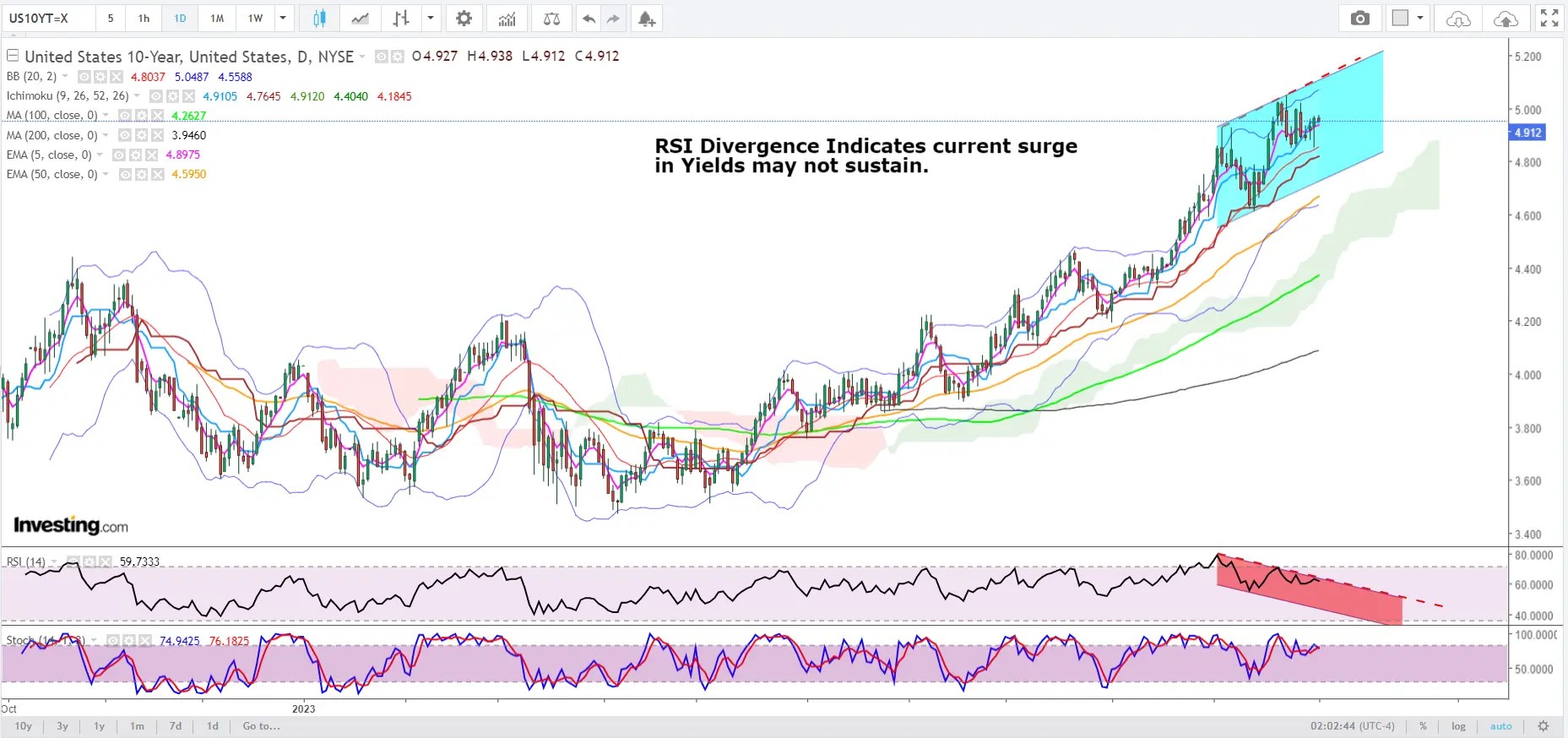
Task: Save chart layout to cloud
Action: coord(1506,19)
